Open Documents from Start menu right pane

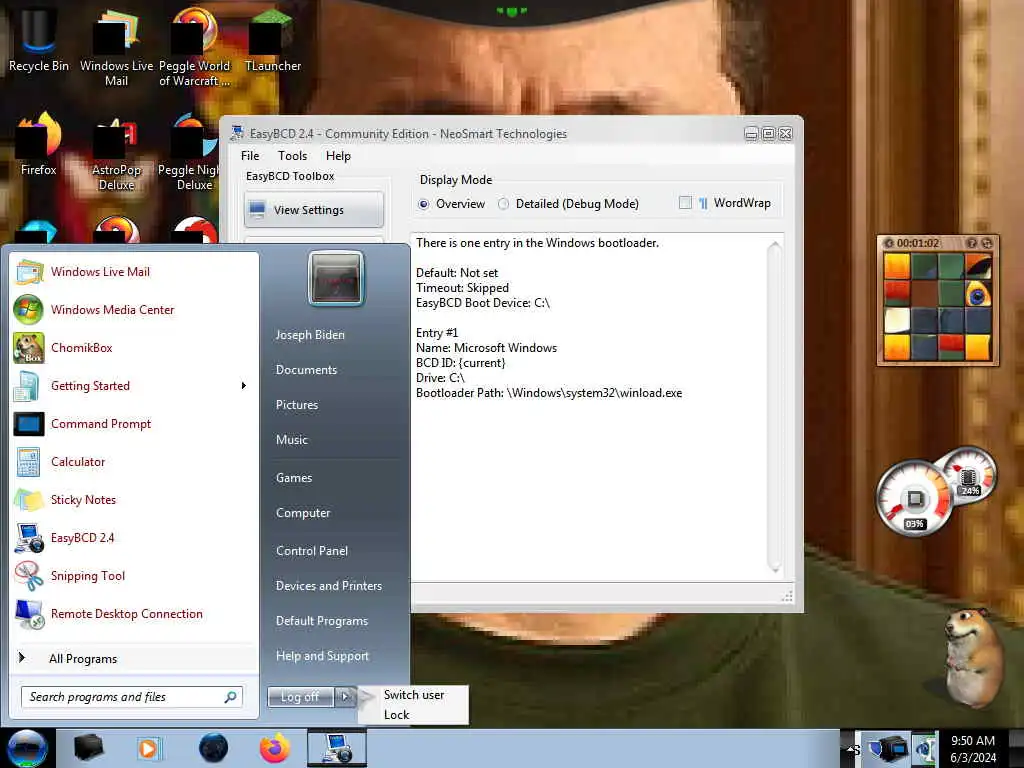click(306, 370)
